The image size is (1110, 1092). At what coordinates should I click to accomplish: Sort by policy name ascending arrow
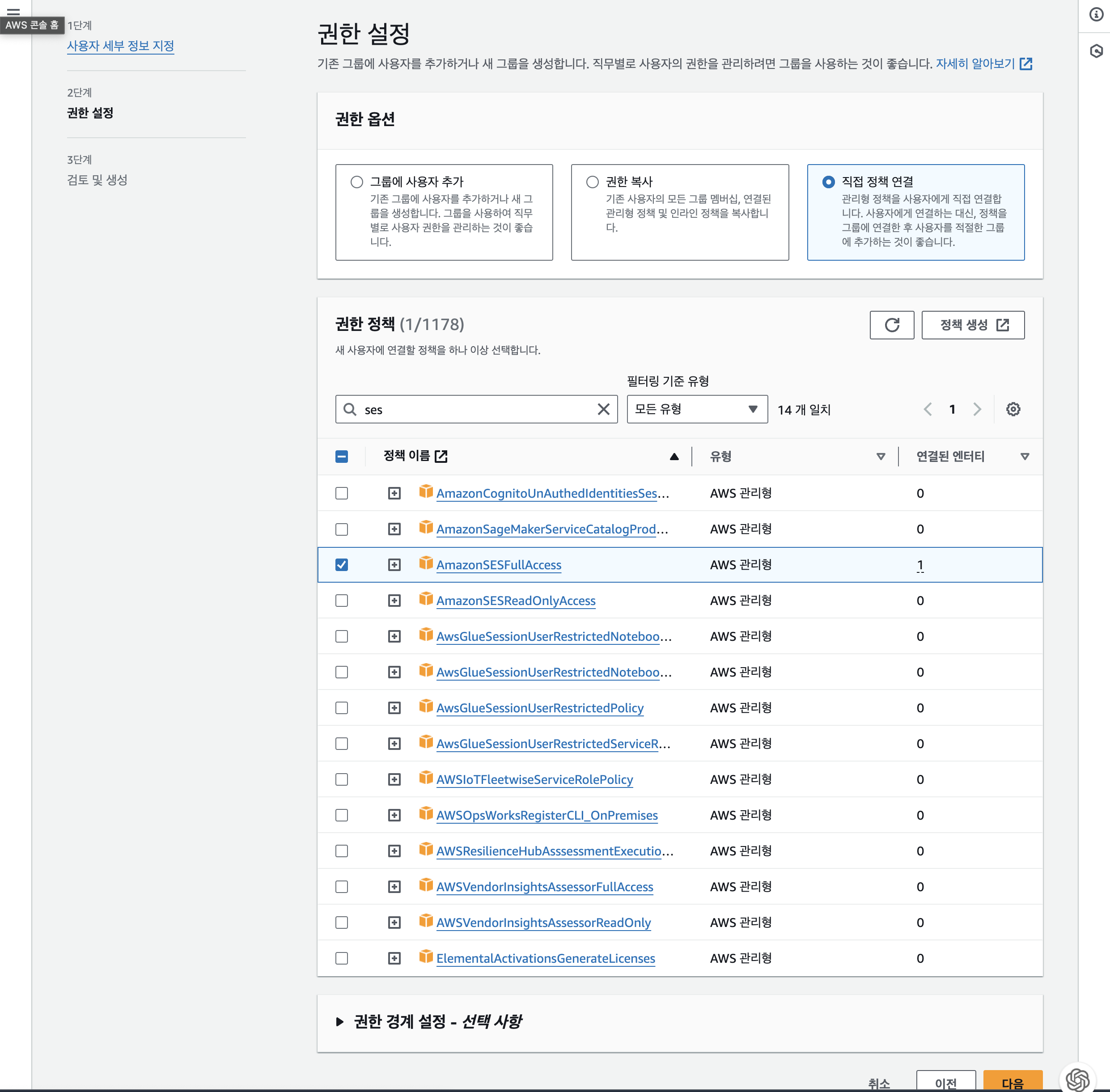pyautogui.click(x=674, y=457)
